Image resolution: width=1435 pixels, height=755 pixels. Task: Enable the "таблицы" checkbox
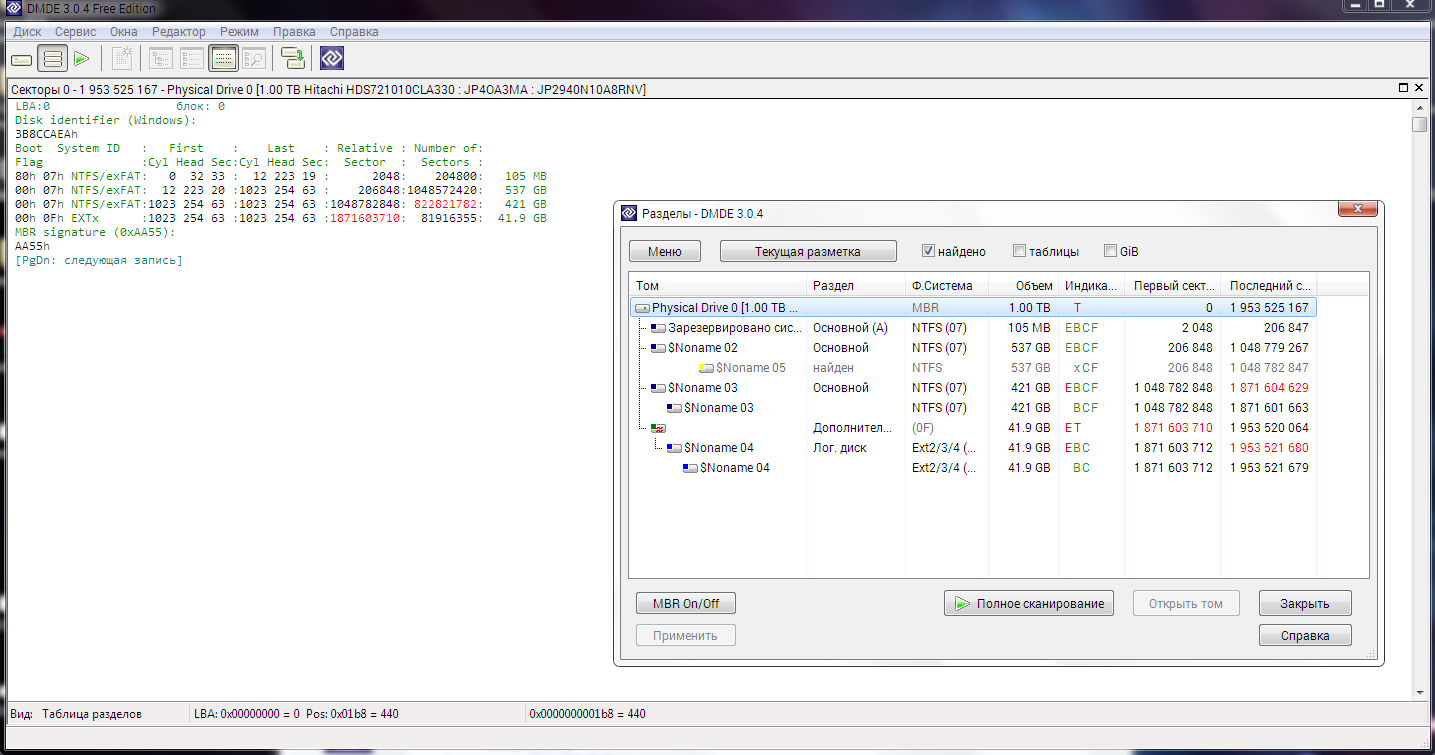(1019, 251)
